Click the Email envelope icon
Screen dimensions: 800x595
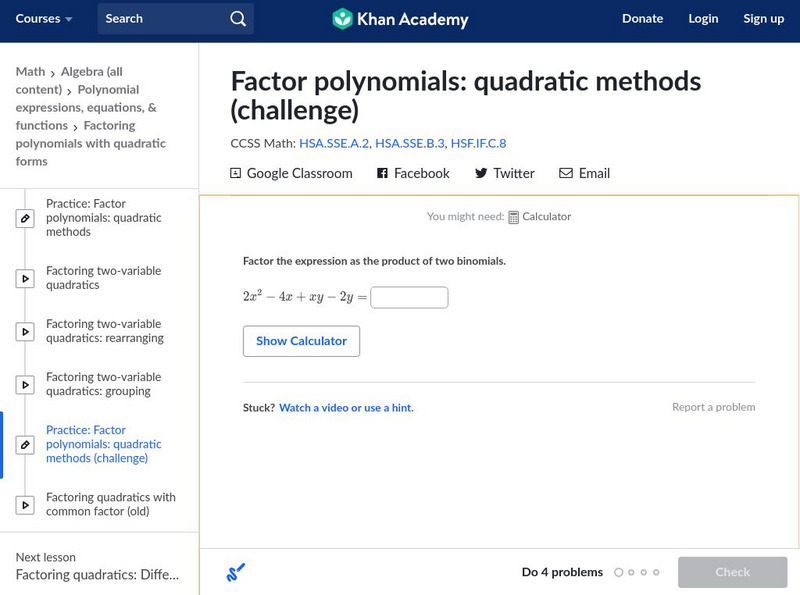coord(566,173)
